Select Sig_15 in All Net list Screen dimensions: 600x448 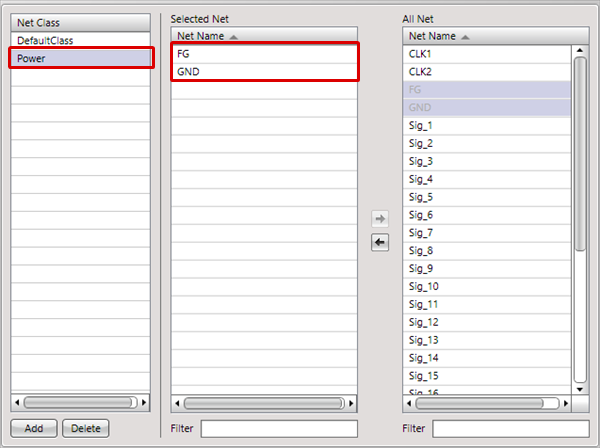pos(487,376)
